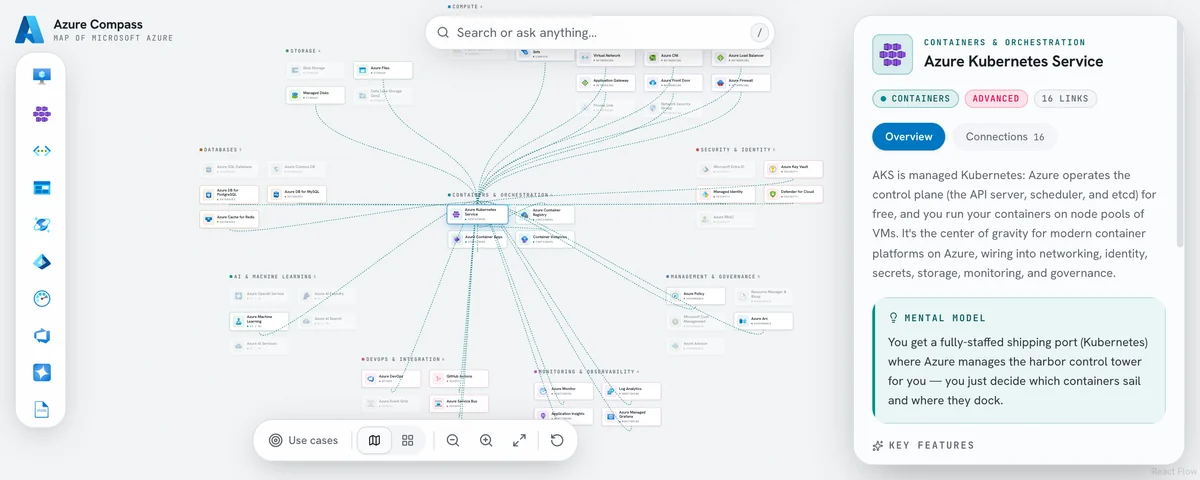Select the Azure DB for MySQL node
Viewport: 1200px width, 480px height.
click(x=296, y=194)
